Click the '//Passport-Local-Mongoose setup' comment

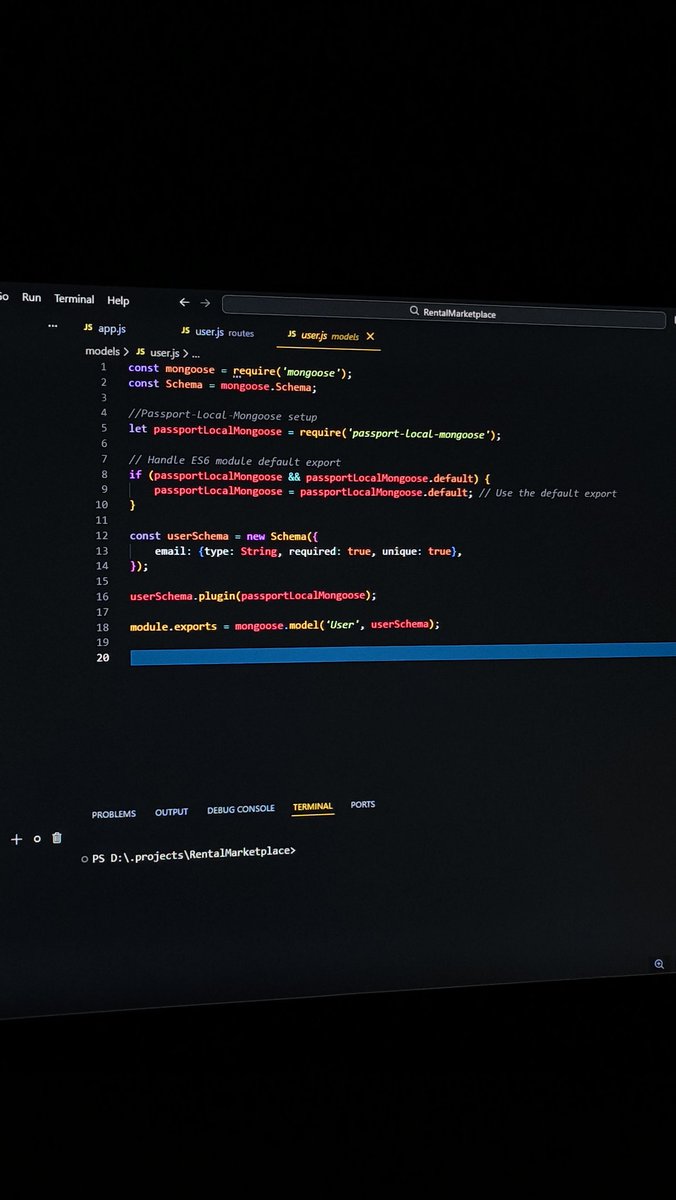223,415
